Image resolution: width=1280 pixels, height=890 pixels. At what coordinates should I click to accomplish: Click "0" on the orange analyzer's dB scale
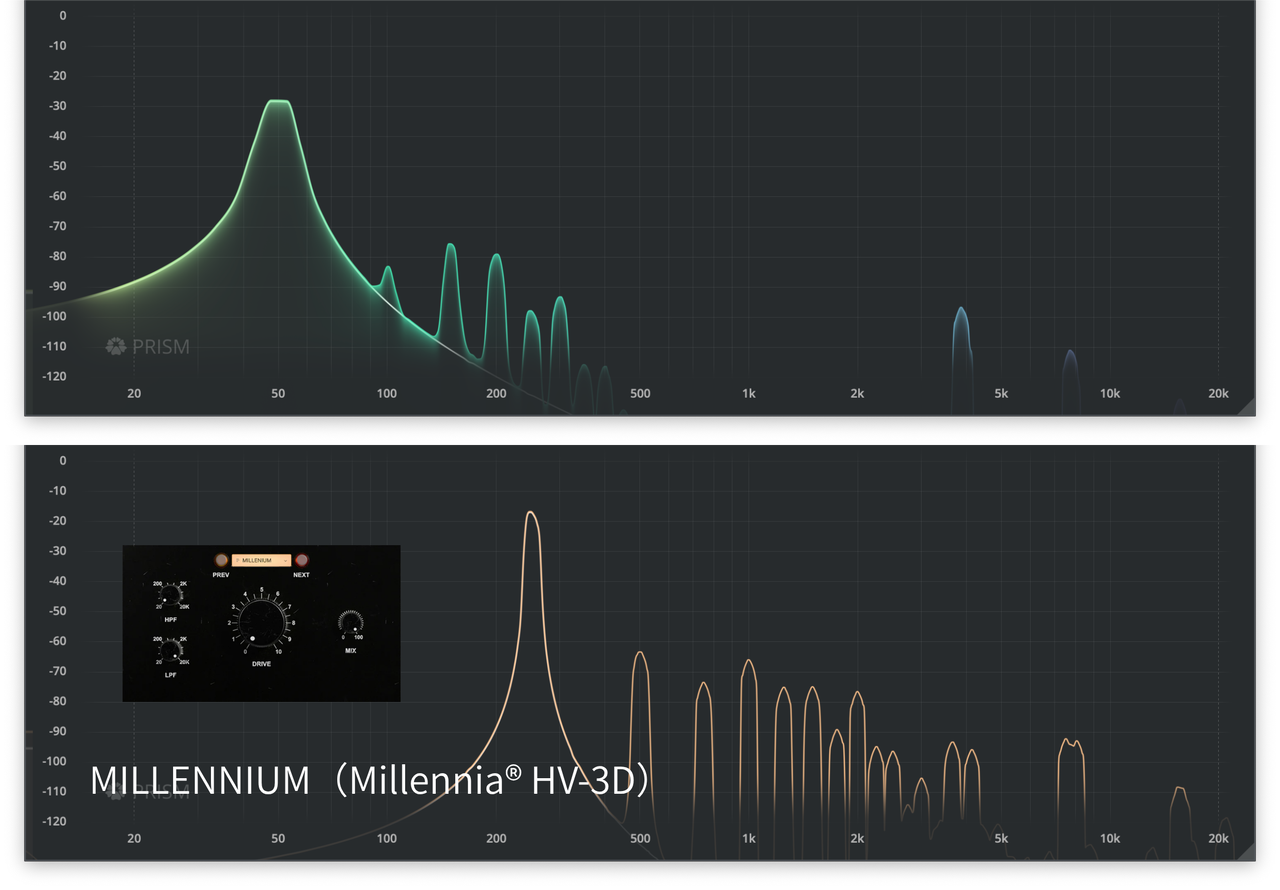[x=63, y=461]
